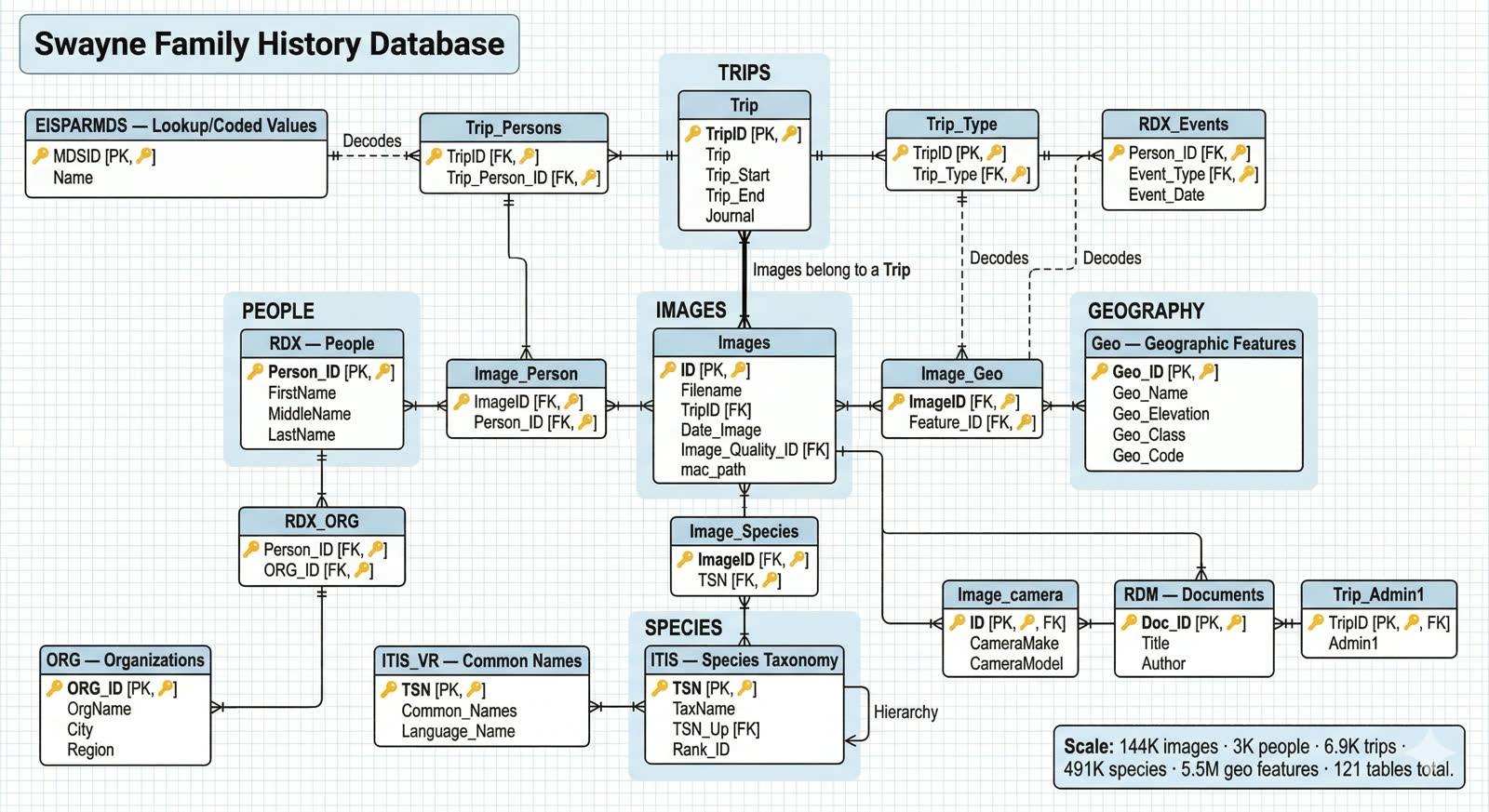Select the RDX_ORG table header

pos(322,521)
